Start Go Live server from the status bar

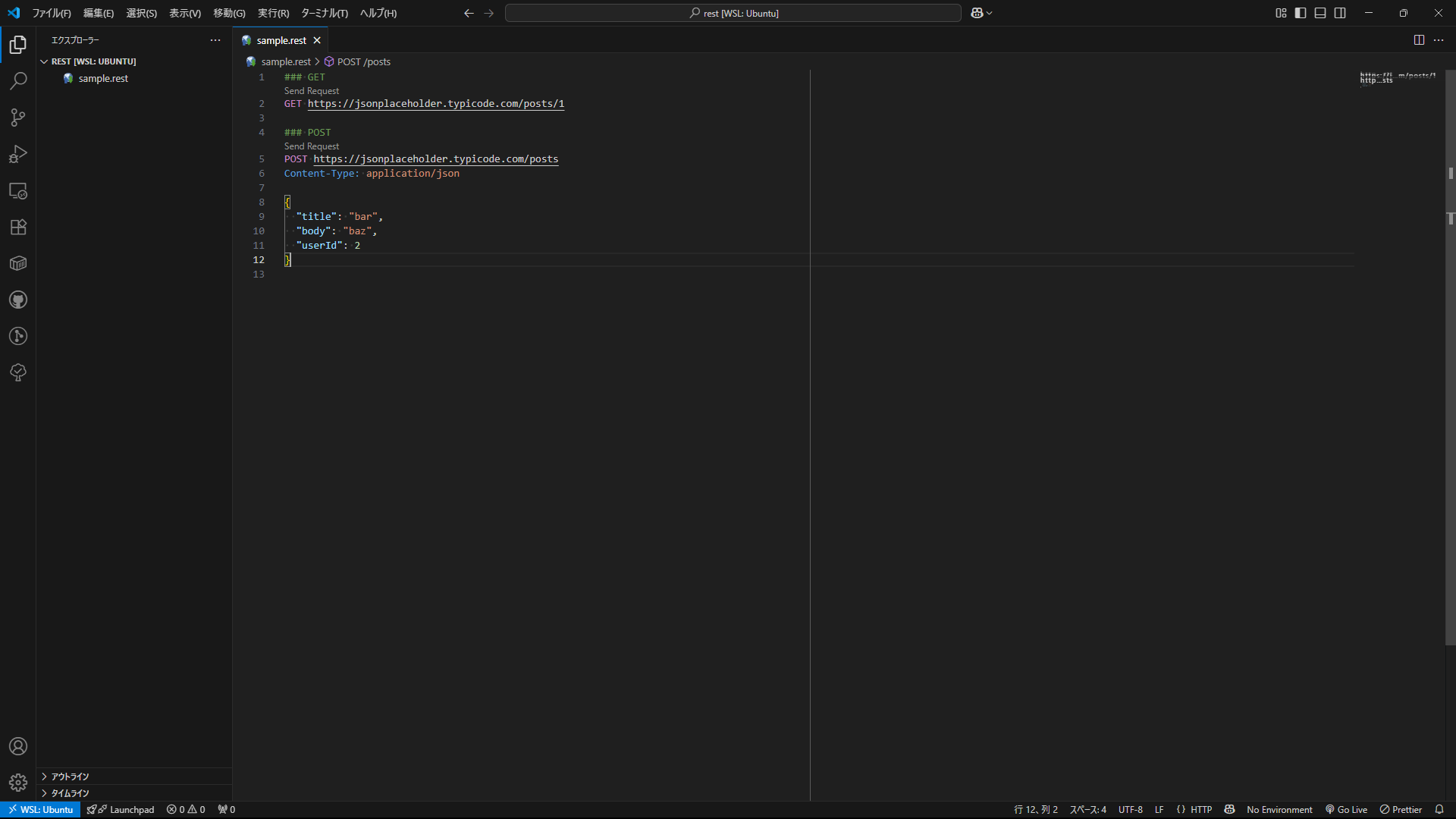(1346, 809)
